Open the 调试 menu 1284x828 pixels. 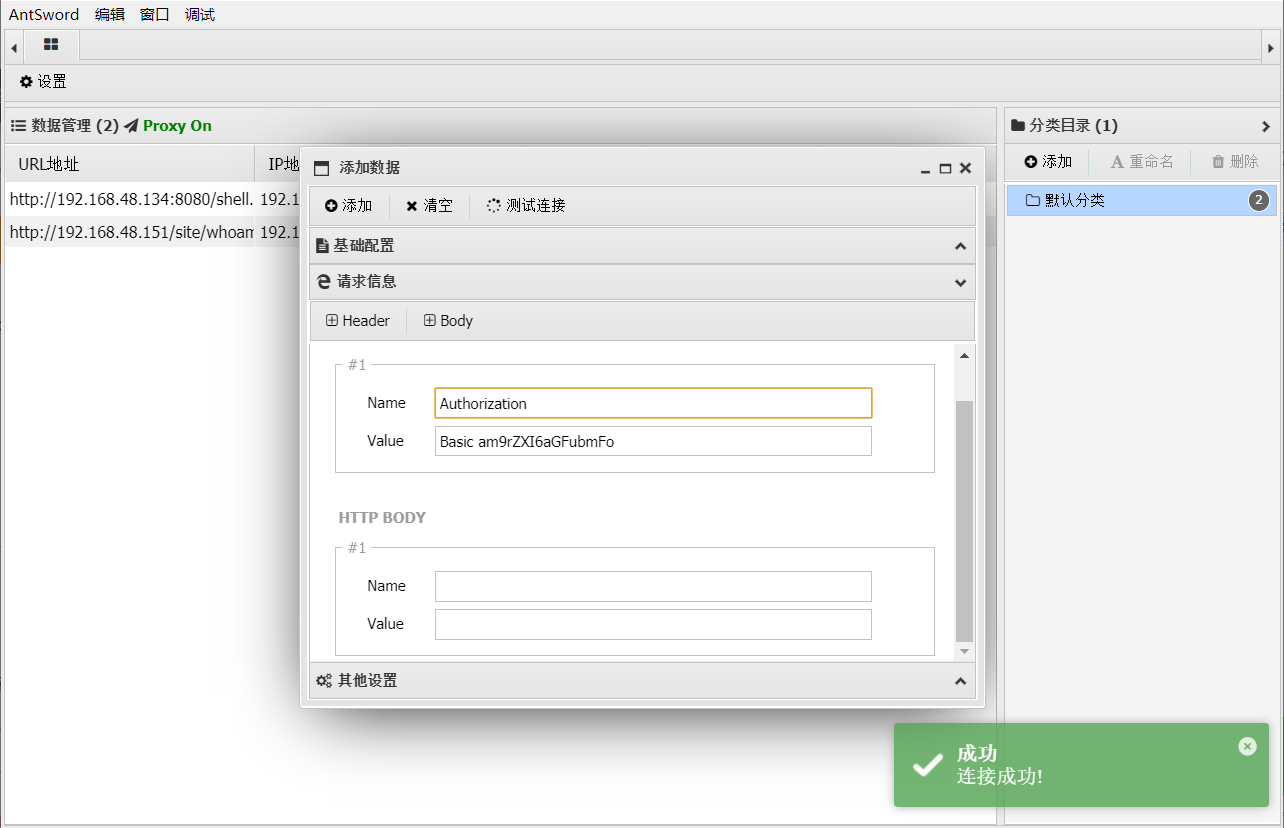[x=200, y=14]
